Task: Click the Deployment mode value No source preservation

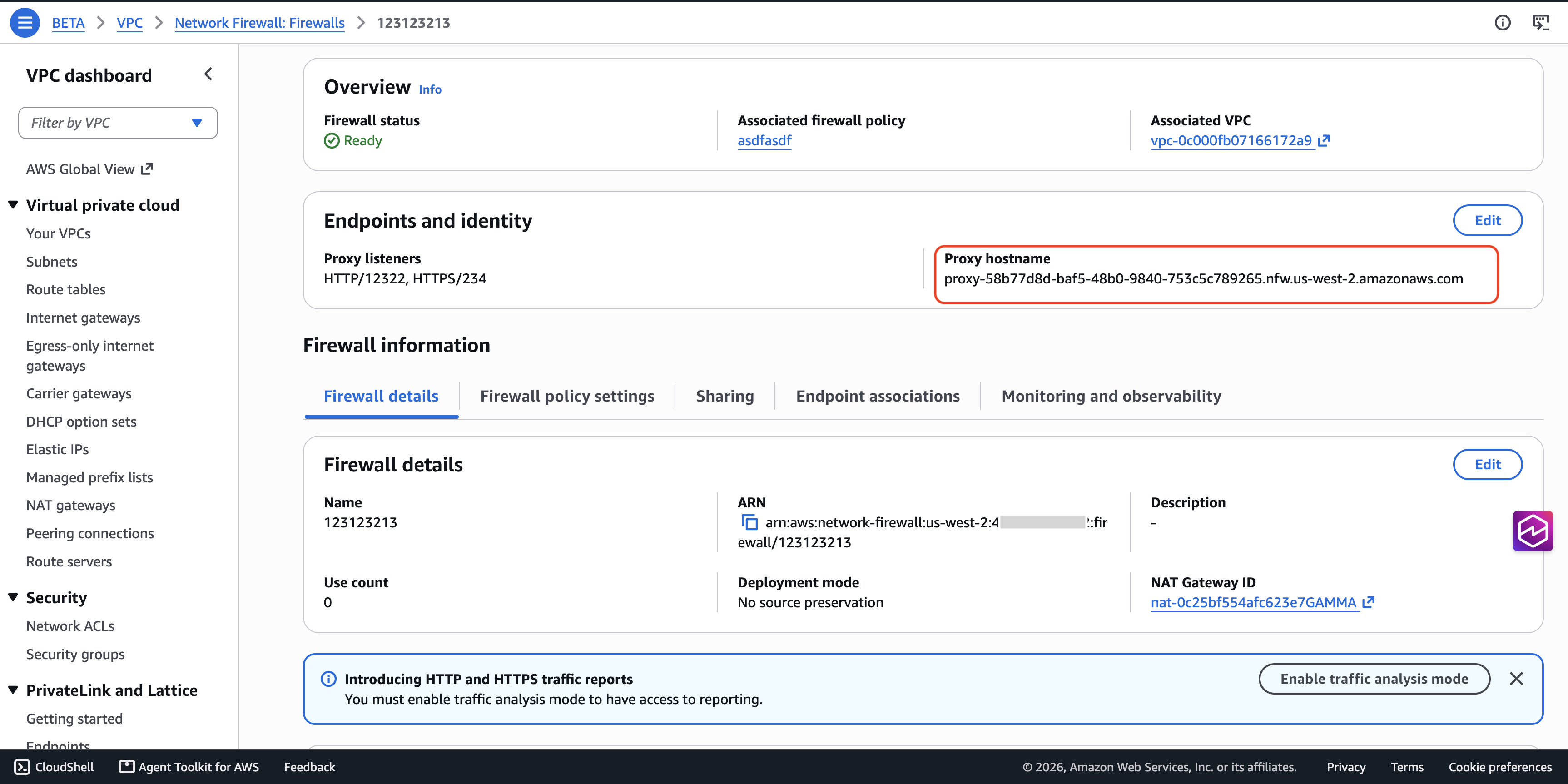Action: (x=810, y=603)
